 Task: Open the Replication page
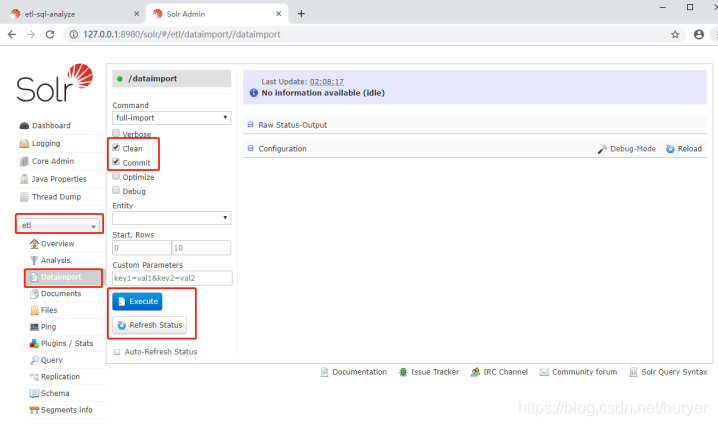60,377
